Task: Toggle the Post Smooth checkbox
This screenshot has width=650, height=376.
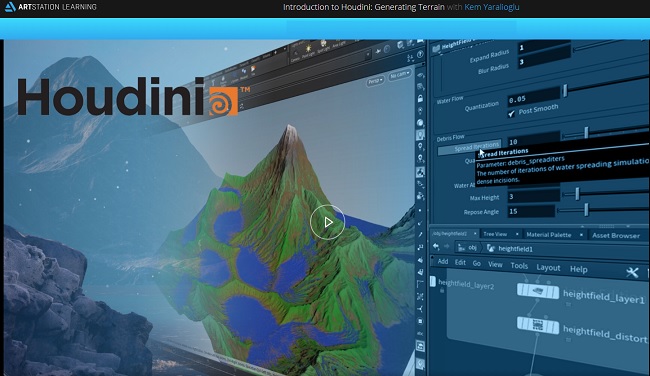Action: point(511,114)
